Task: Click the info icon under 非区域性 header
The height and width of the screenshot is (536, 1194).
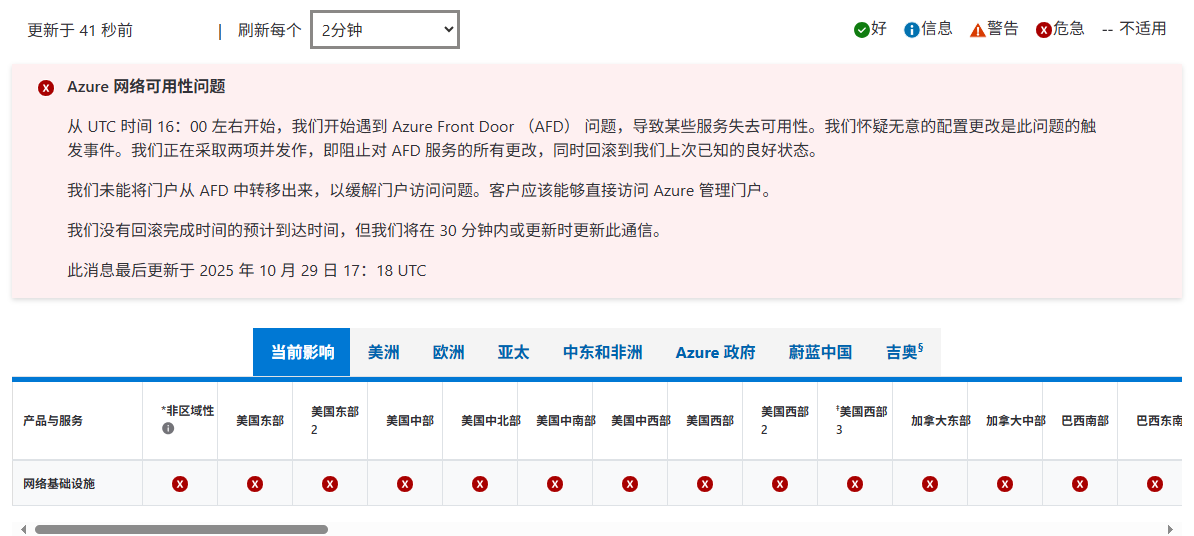Action: click(168, 429)
